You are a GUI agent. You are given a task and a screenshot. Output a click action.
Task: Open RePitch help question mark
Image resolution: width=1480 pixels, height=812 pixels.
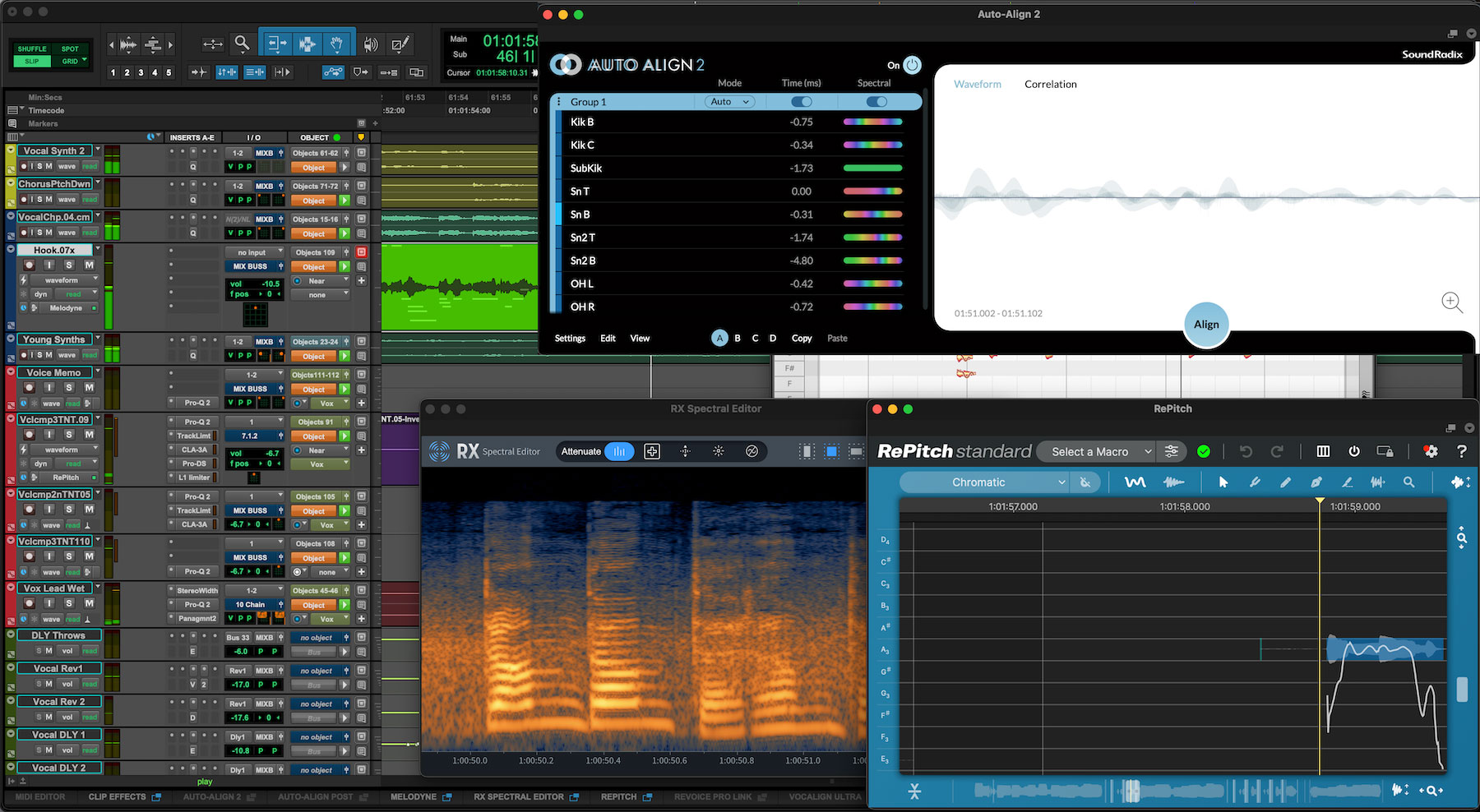(1462, 451)
